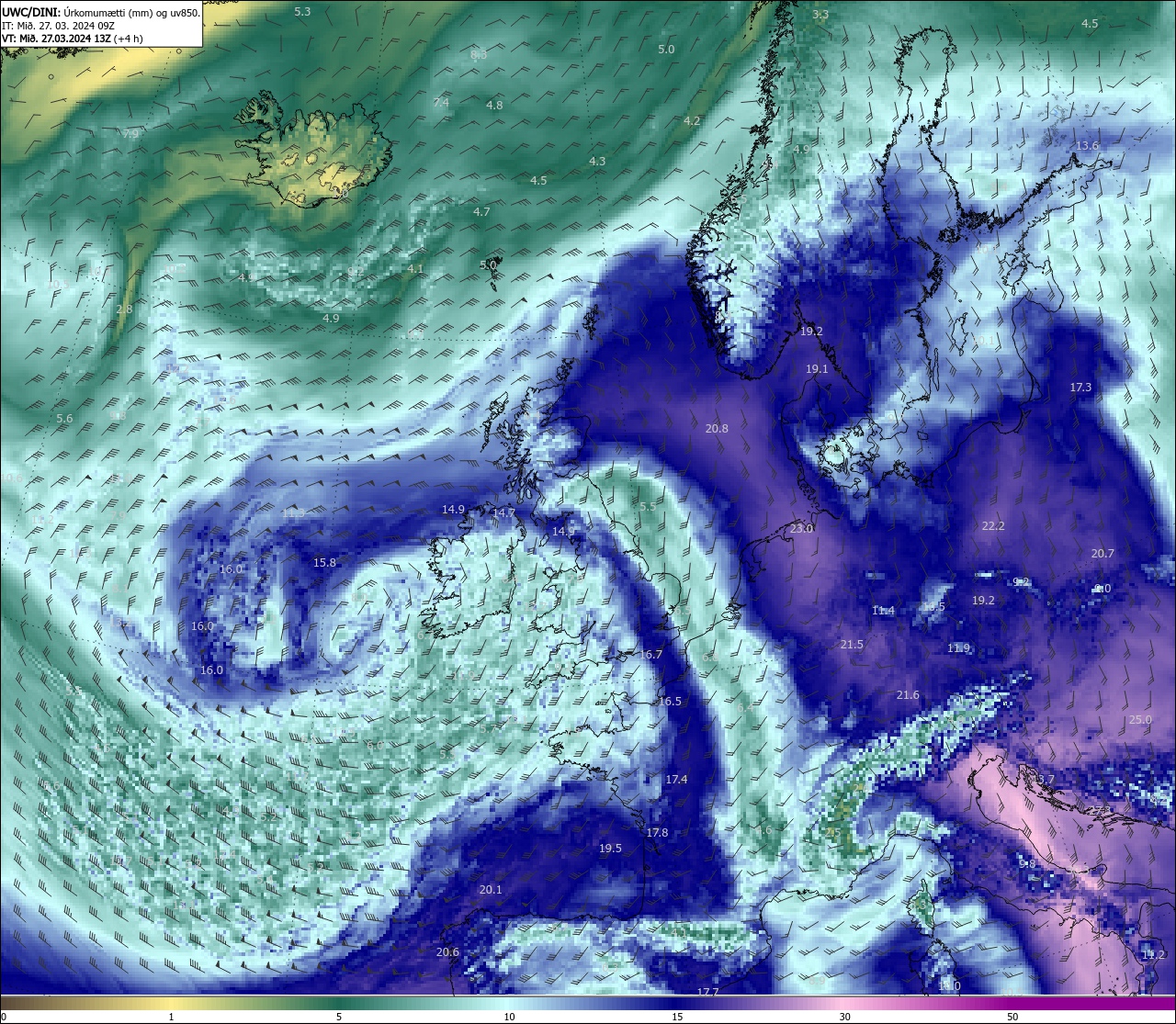This screenshot has height=1024, width=1176.
Task: Select the 20.8 value over North Sea
Action: point(717,429)
